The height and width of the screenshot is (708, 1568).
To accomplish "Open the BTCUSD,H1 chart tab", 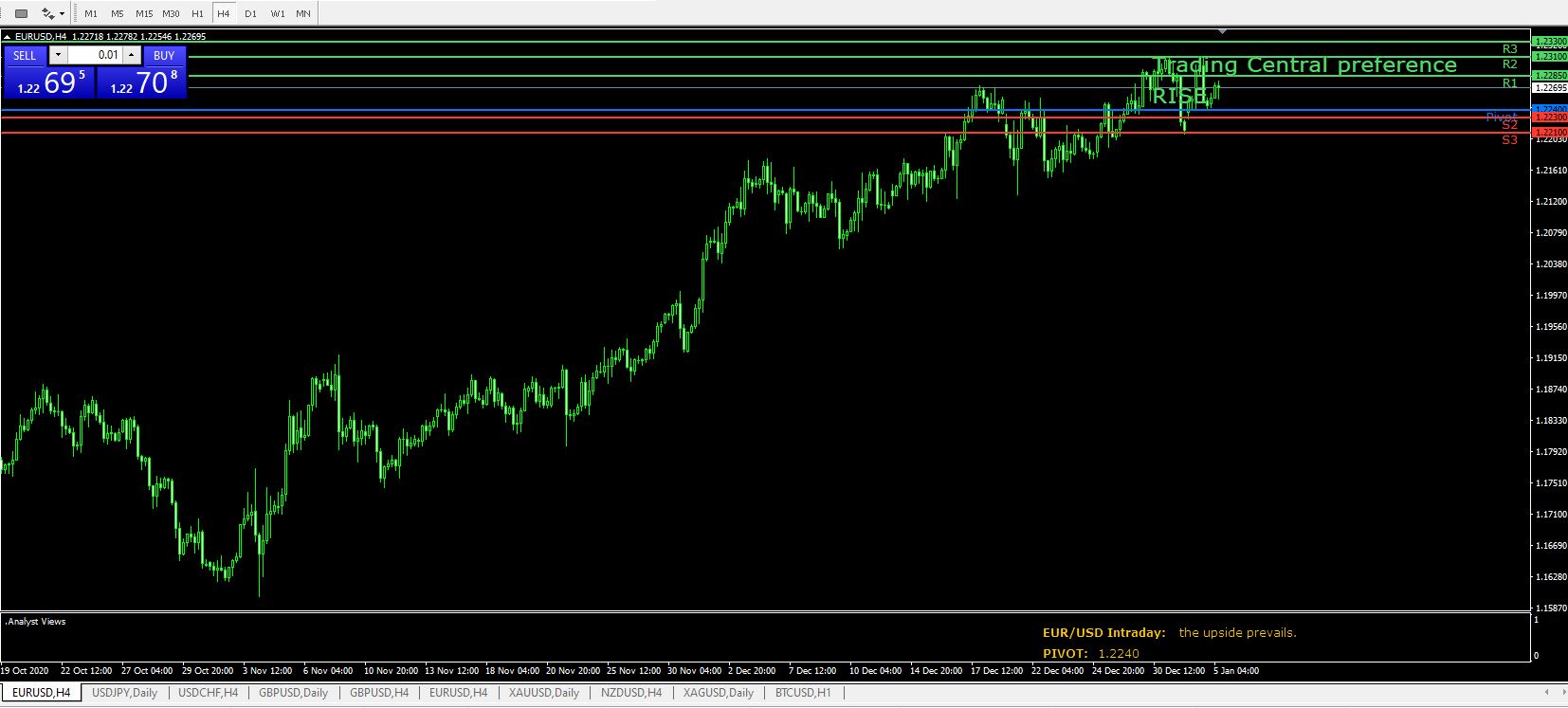I will pyautogui.click(x=803, y=693).
